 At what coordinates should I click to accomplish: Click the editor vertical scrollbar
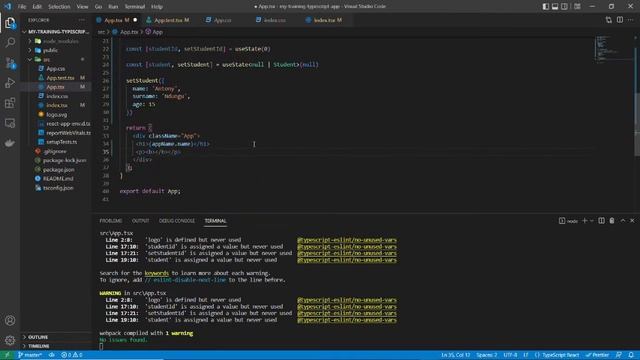[x=637, y=124]
